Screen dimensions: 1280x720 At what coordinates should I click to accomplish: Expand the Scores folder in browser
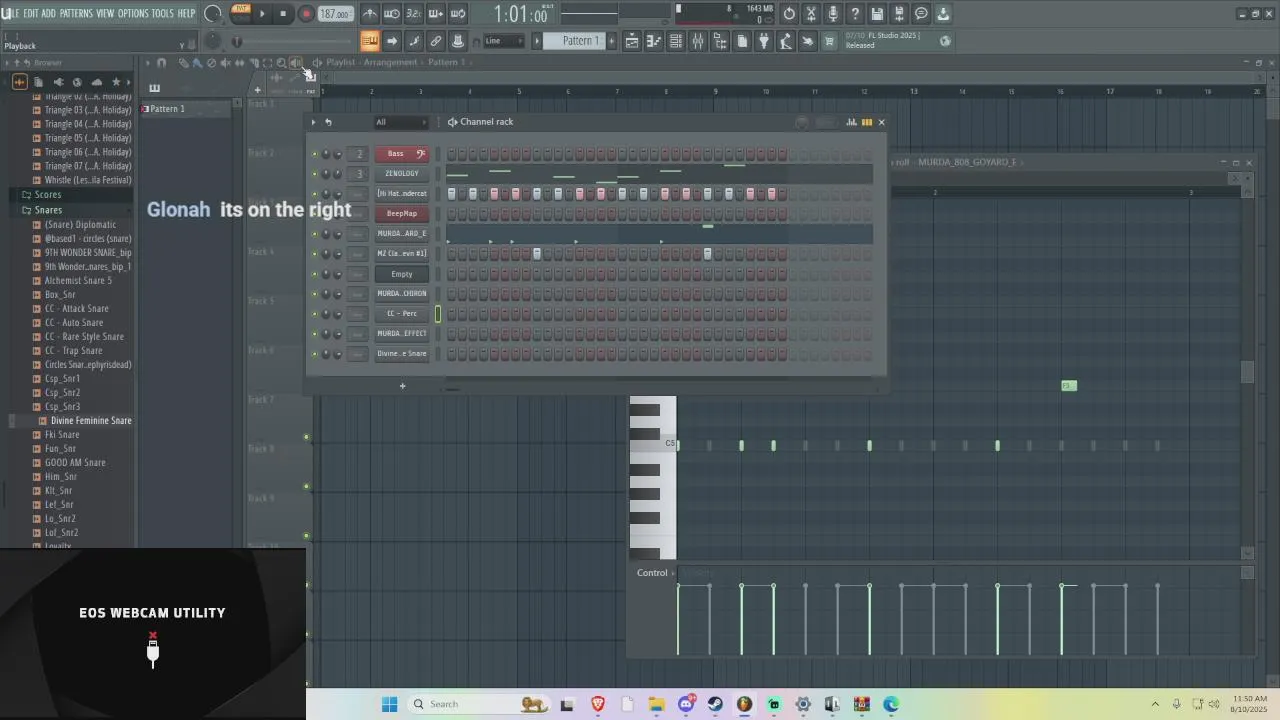(x=48, y=195)
